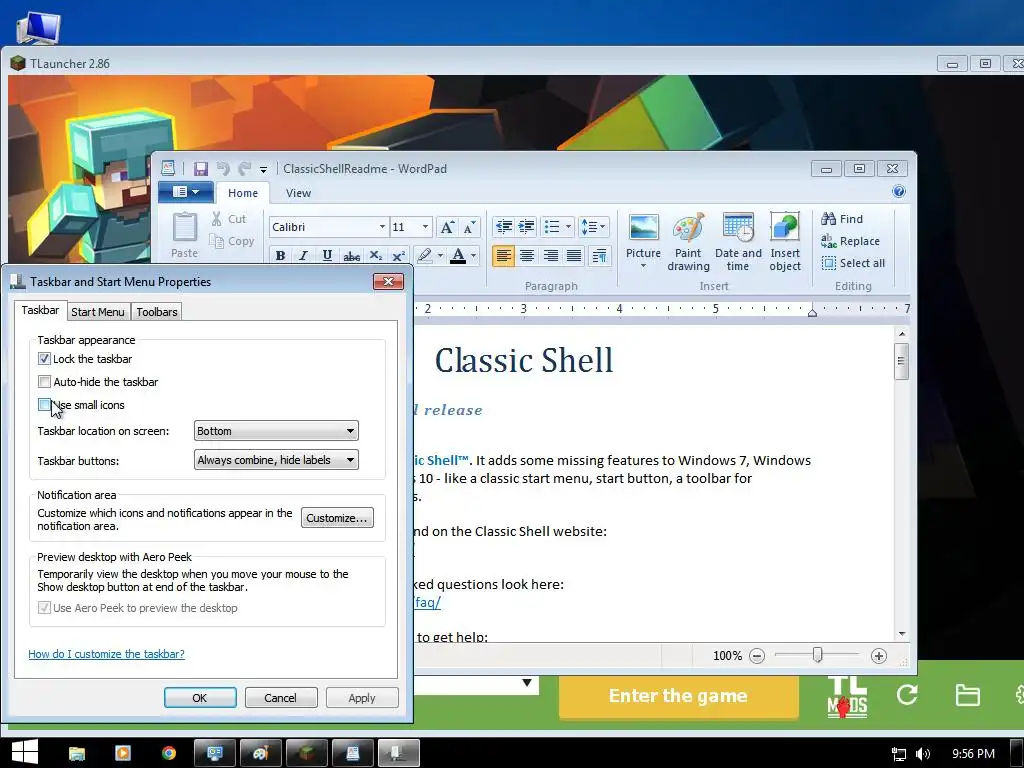Open the WordPad View tab

pos(298,193)
